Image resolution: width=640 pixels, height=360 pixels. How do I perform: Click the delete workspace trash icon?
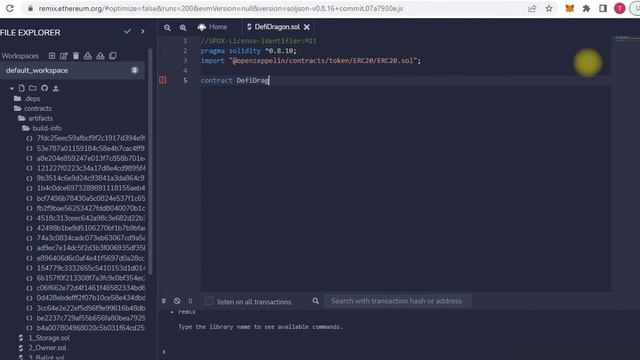tap(76, 56)
